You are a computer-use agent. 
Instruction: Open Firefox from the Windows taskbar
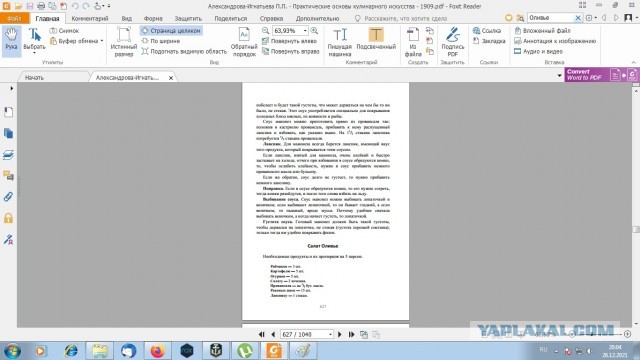(158, 351)
